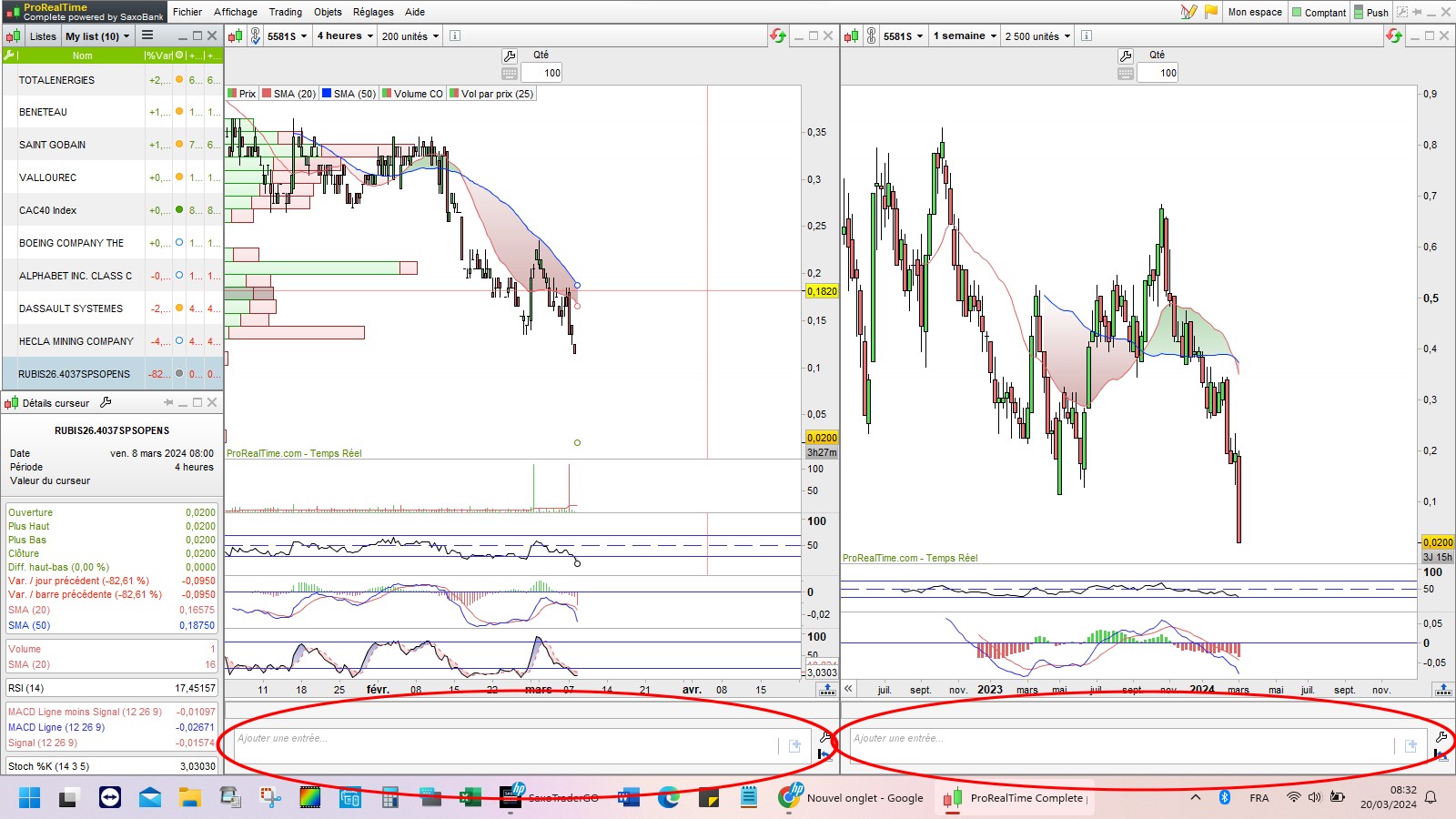Click the right chart link-group icon
Image resolution: width=1456 pixels, height=819 pixels.
click(x=870, y=36)
